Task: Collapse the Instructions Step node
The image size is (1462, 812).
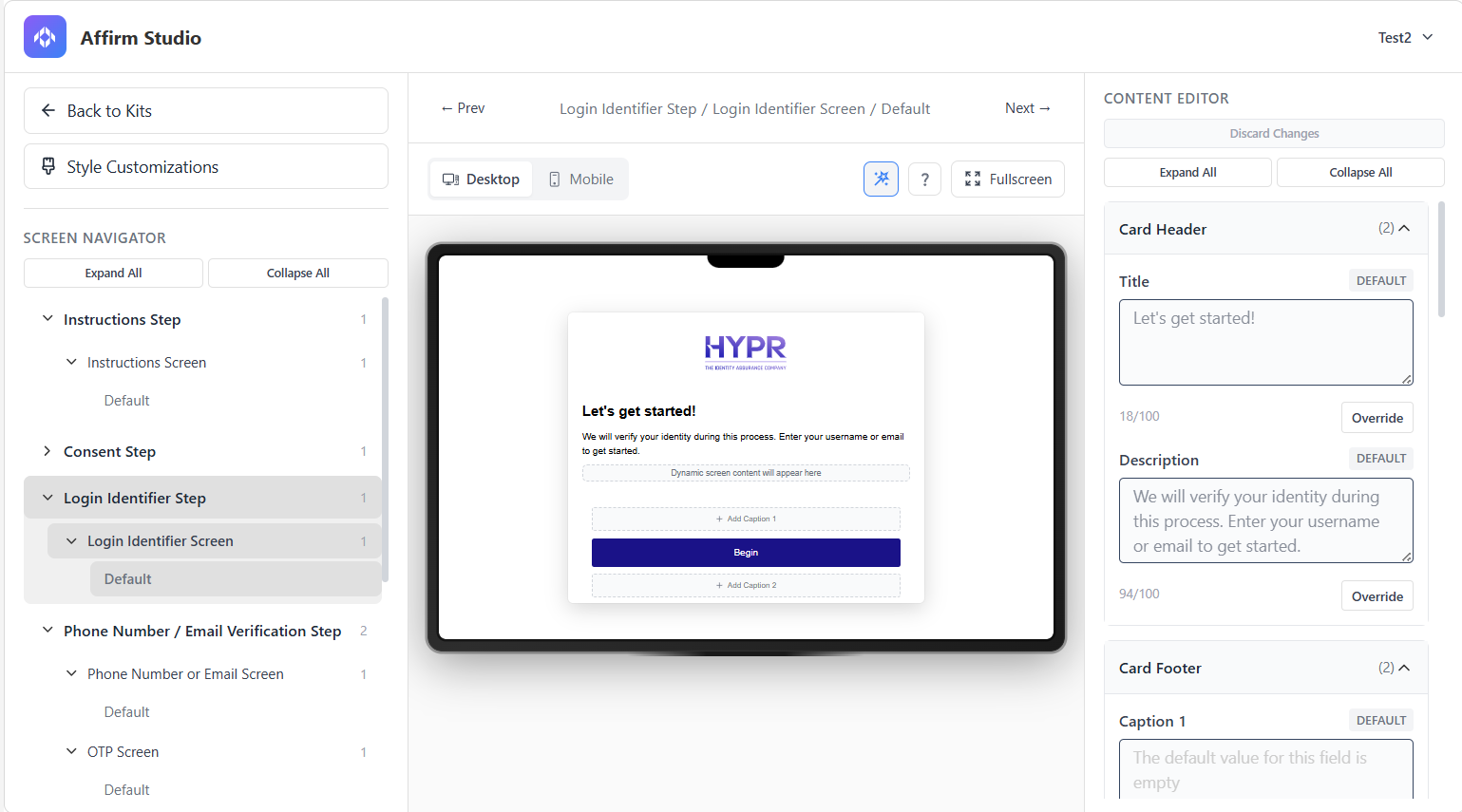Action: (x=47, y=319)
